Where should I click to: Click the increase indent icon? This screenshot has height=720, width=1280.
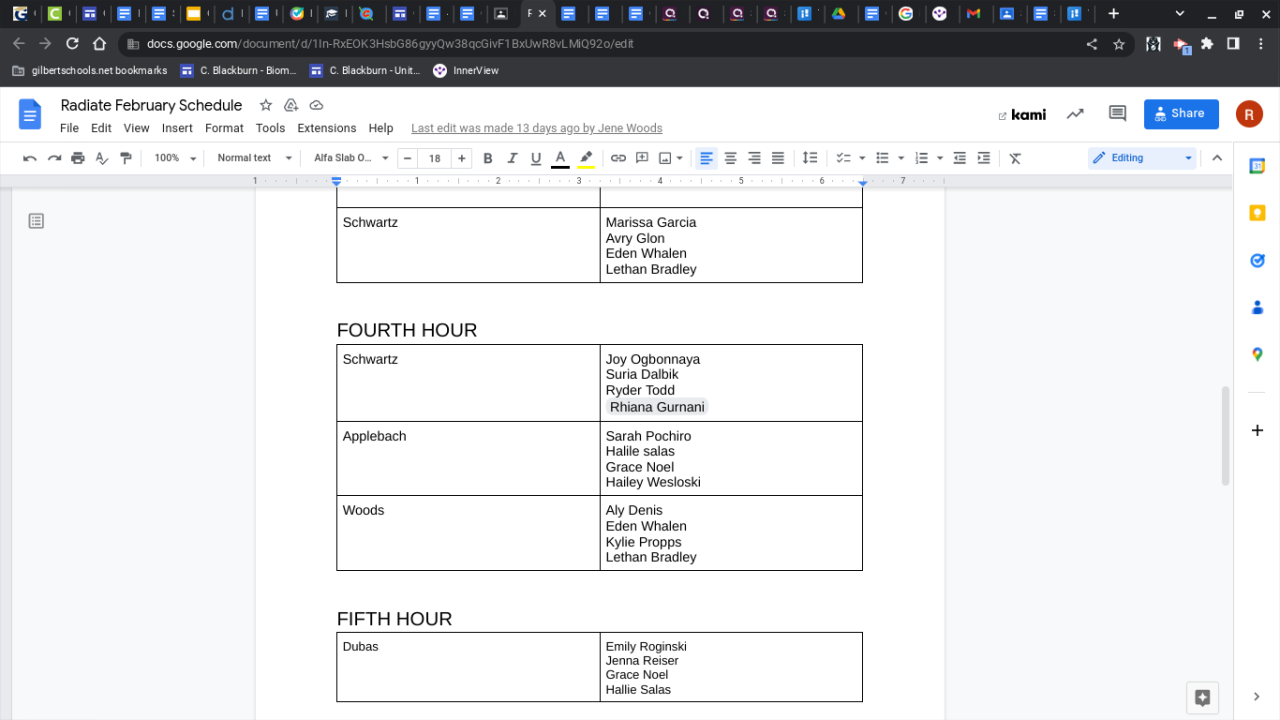click(984, 158)
